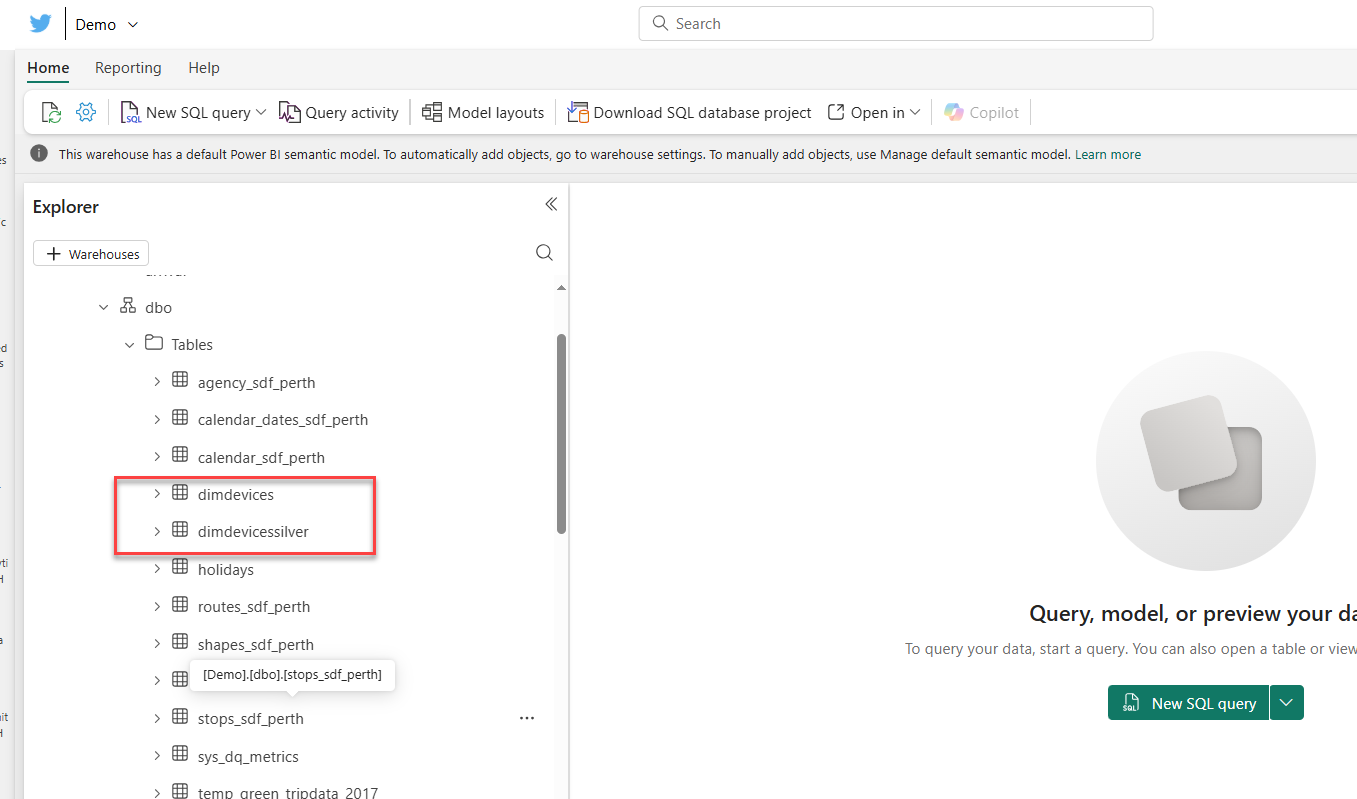Viewport: 1357px width, 799px height.
Task: Expand the stops_sdf_perth table
Action: coord(157,719)
